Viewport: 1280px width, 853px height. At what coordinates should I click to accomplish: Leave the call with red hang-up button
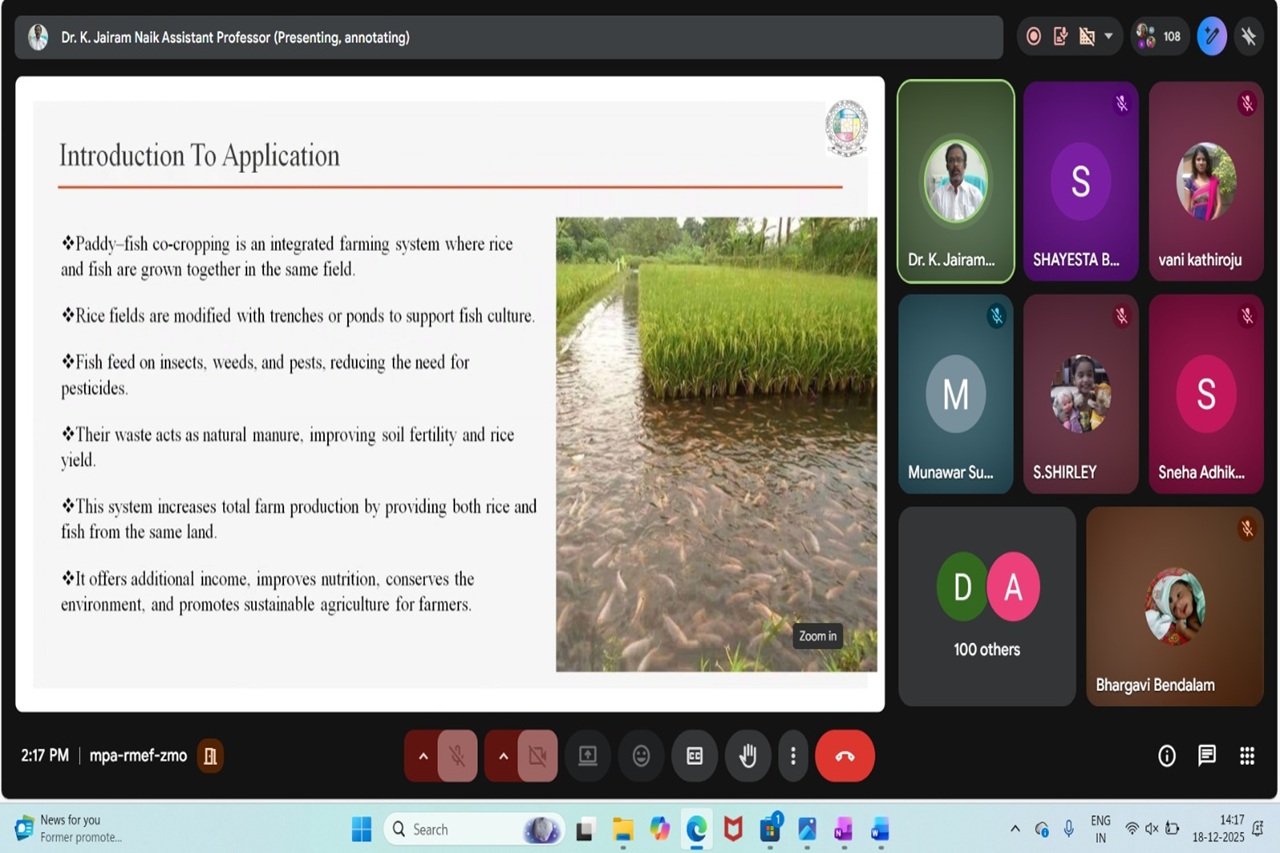844,756
